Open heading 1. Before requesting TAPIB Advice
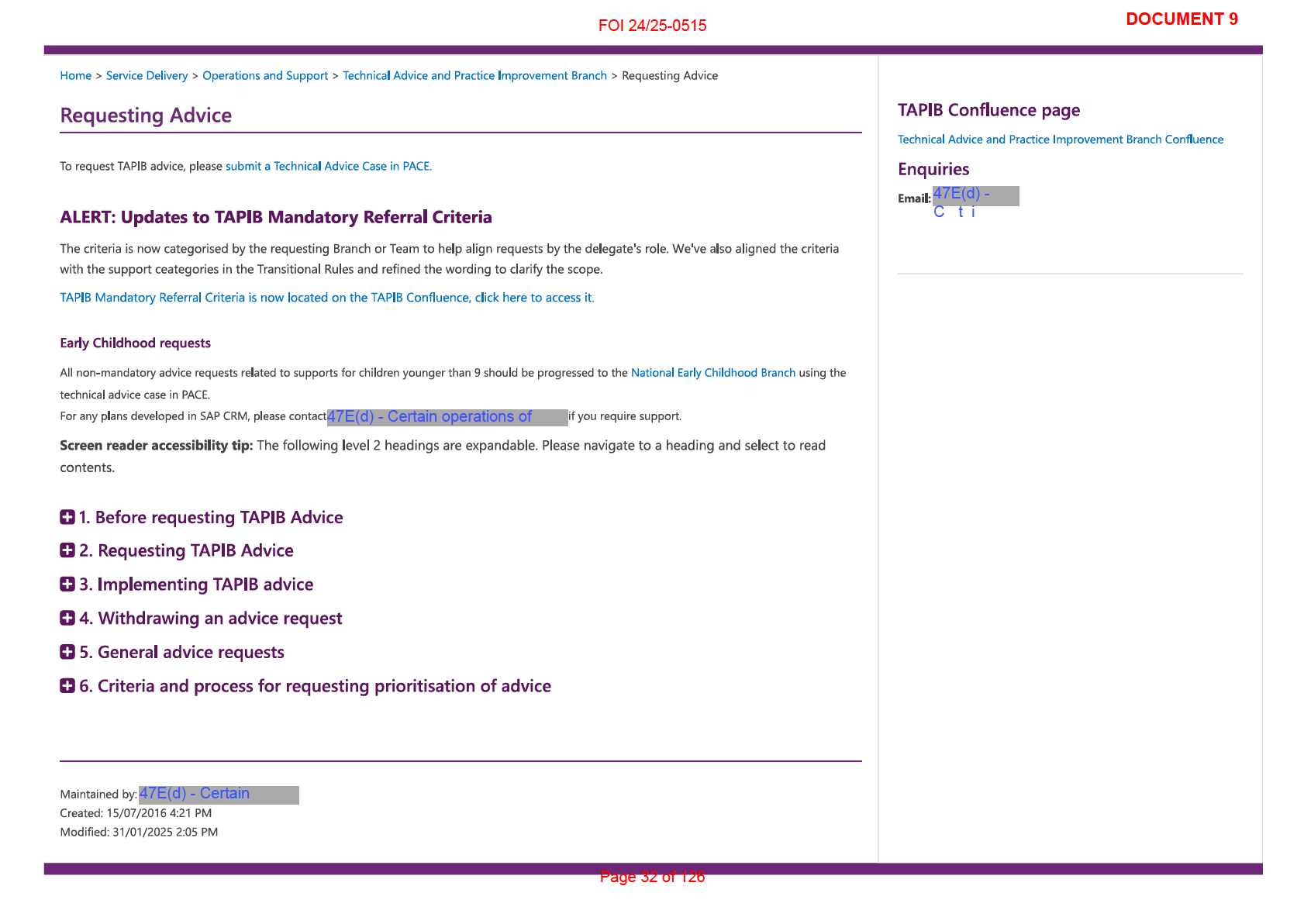 [x=211, y=517]
